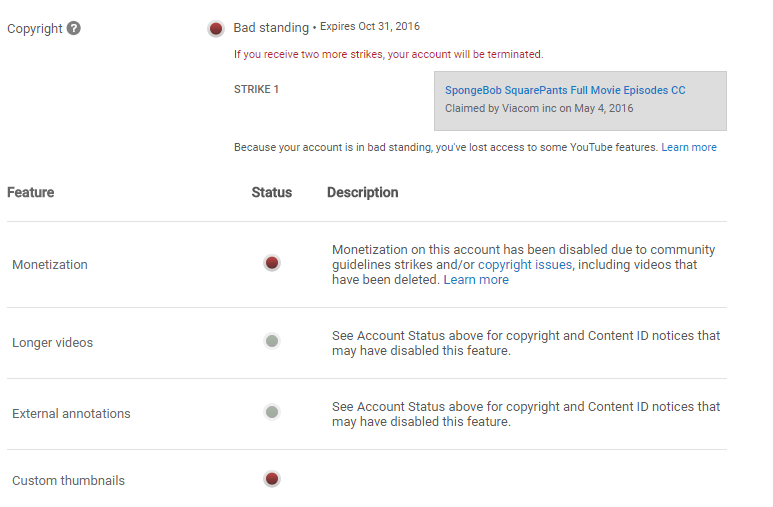Click the STRIKE 1 label

click(256, 89)
